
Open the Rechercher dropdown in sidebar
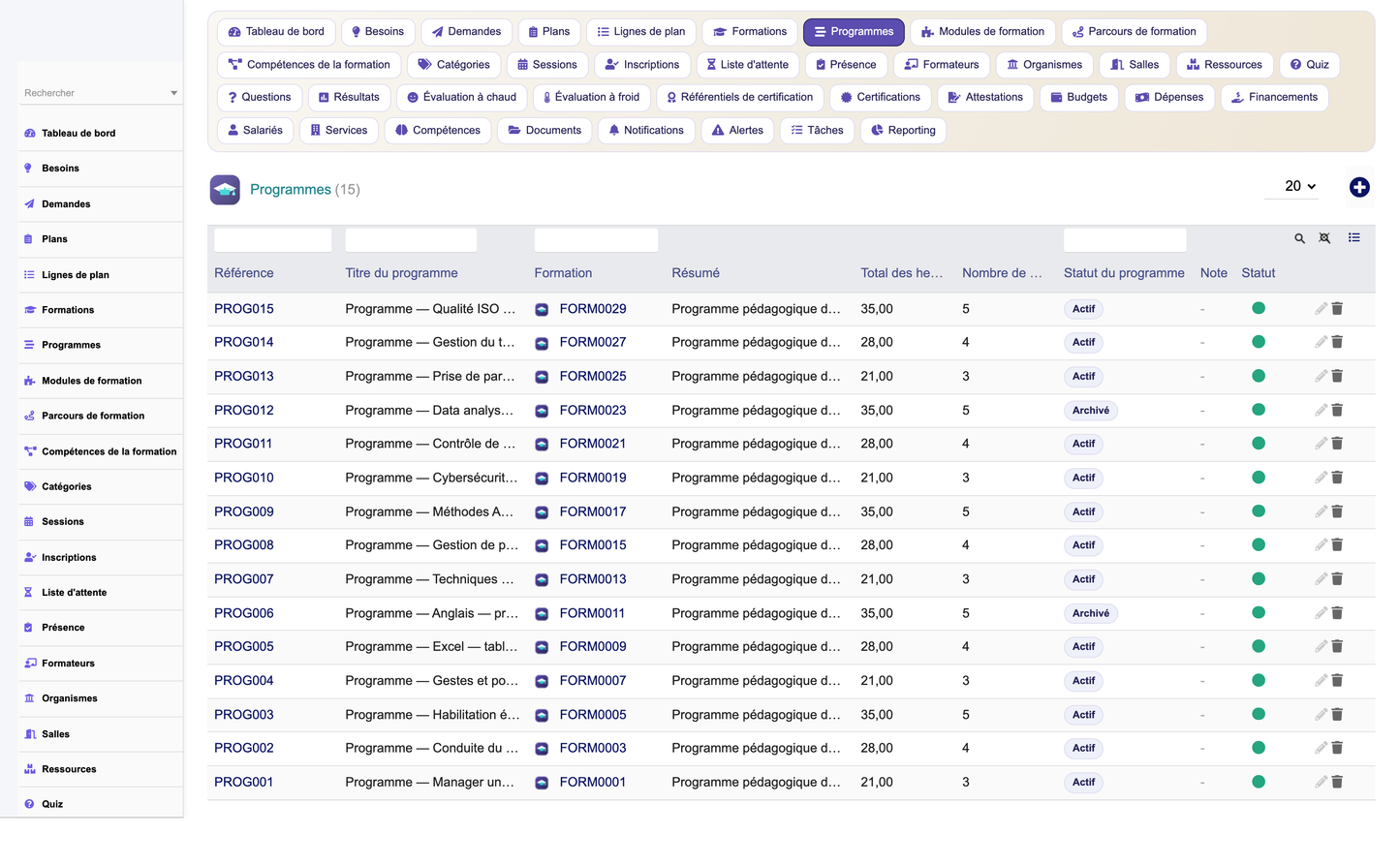tap(101, 93)
